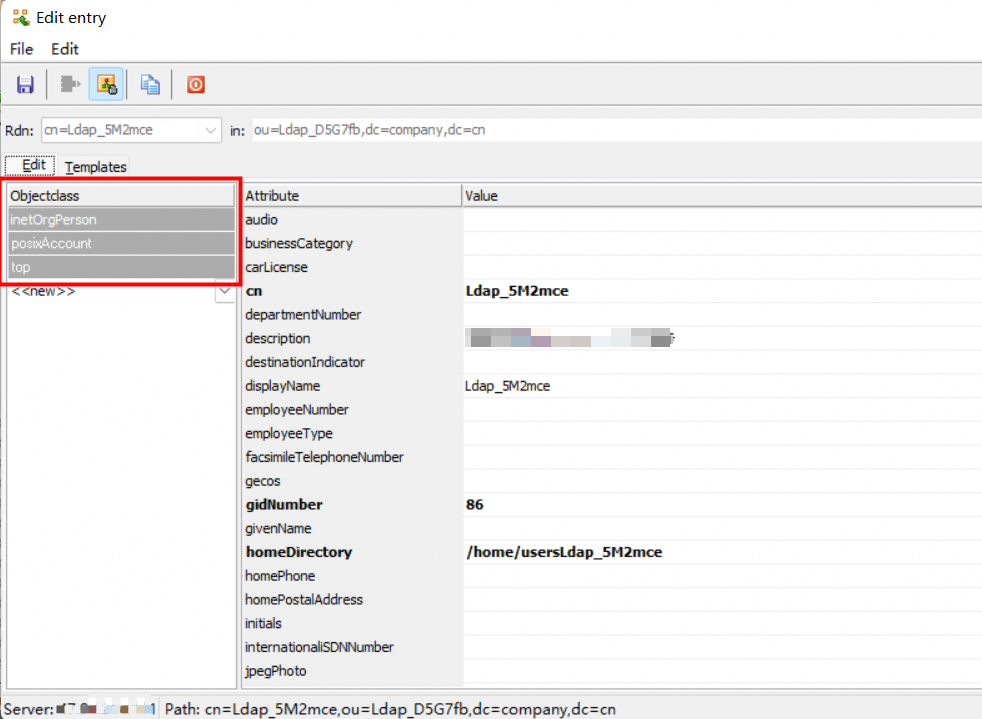Select the cn attribute name
The width and height of the screenshot is (982, 719).
254,291
